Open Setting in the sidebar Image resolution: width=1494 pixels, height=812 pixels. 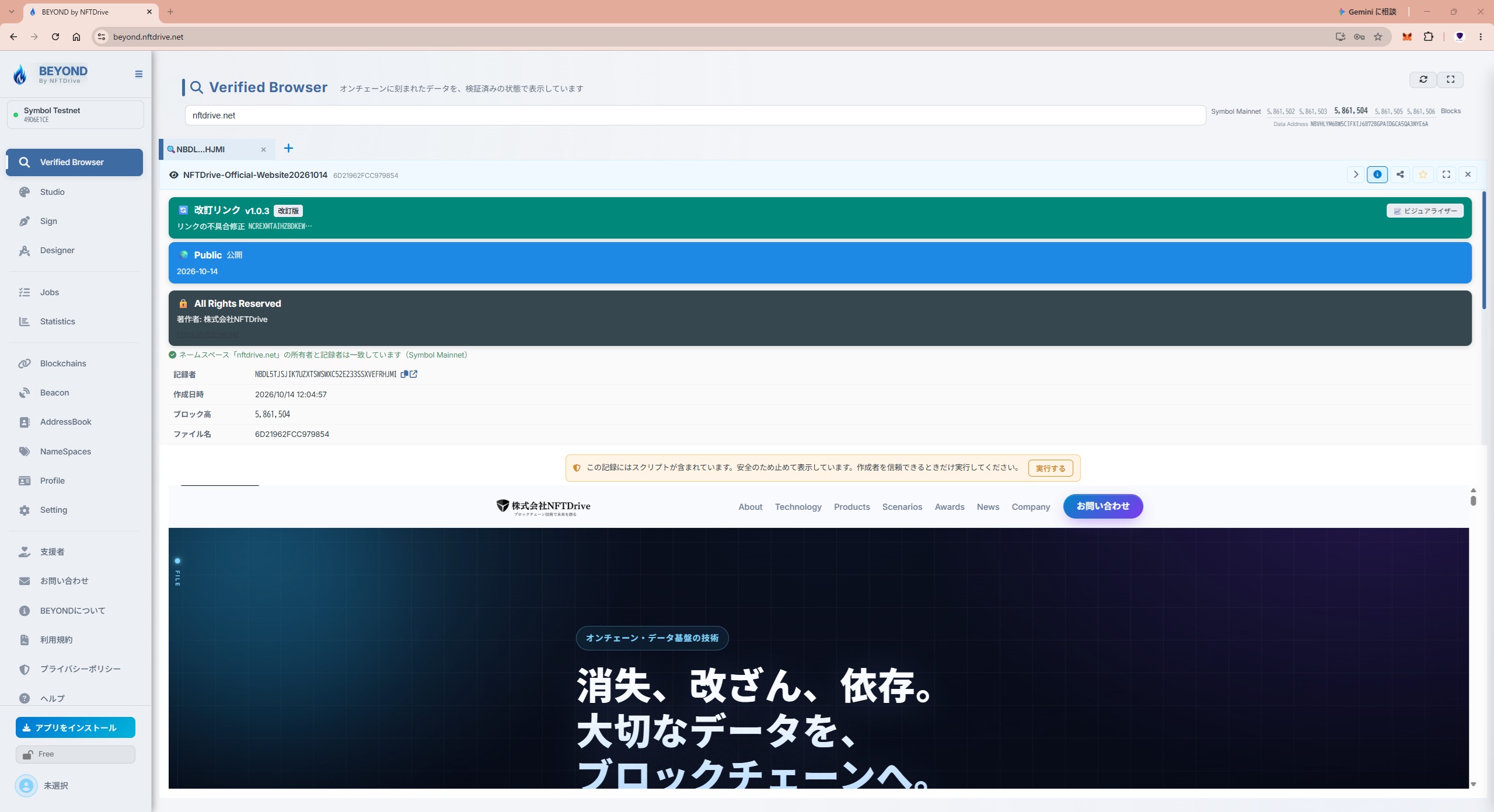pos(74,510)
